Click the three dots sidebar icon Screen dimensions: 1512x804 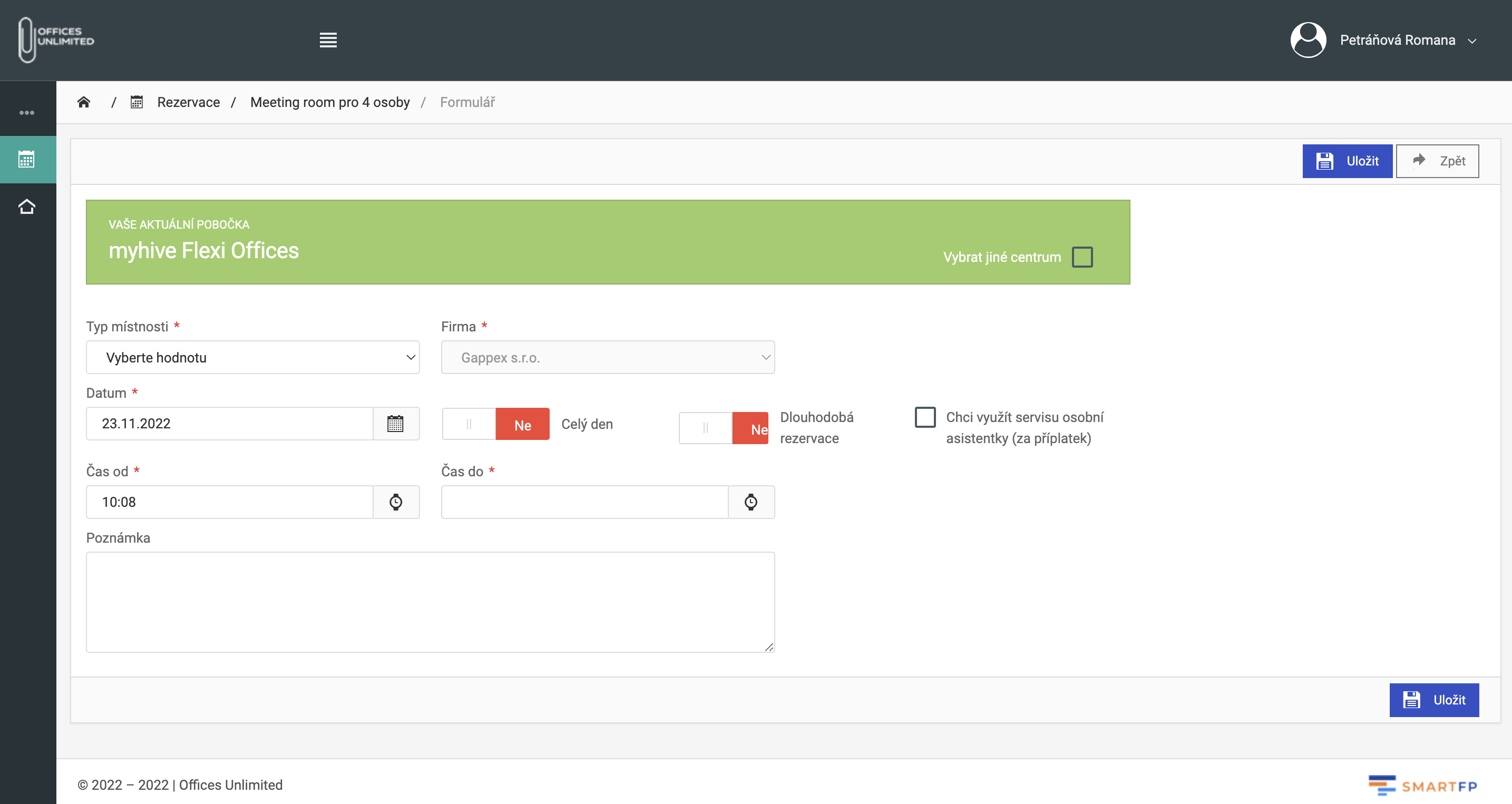point(27,112)
